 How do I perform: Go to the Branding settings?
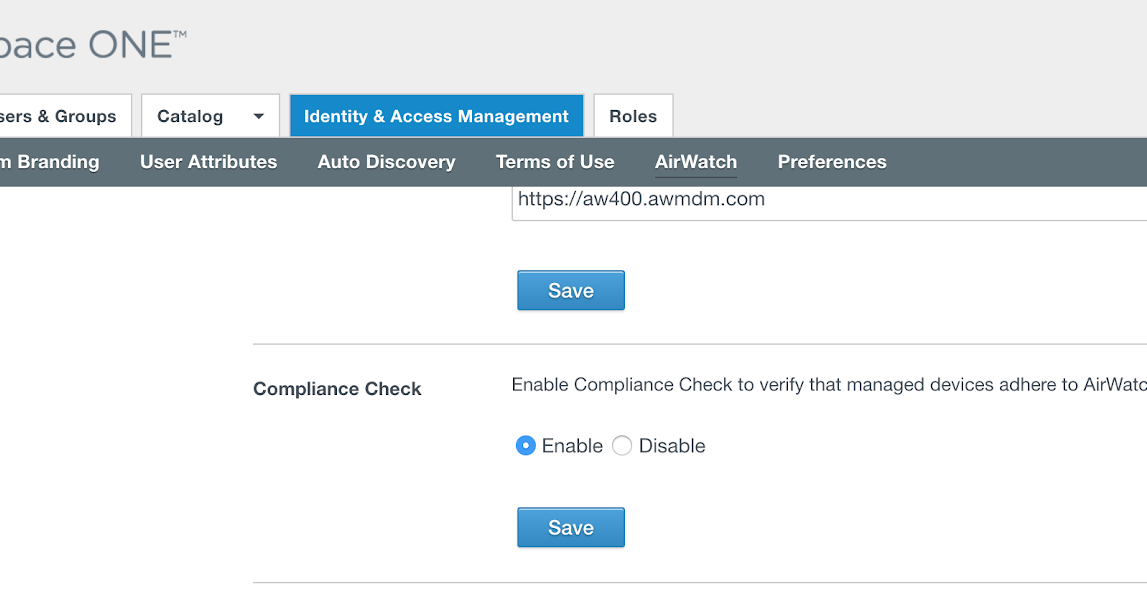[50, 161]
